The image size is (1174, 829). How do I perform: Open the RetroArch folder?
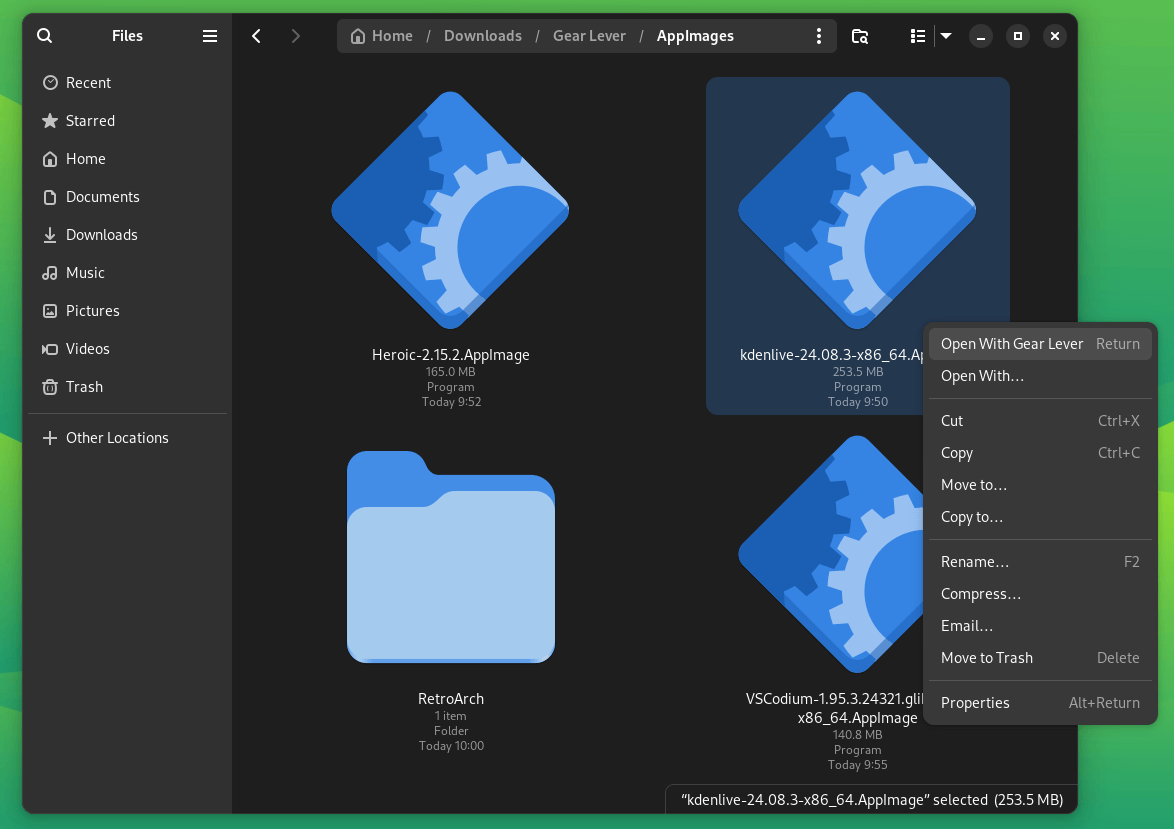point(451,557)
